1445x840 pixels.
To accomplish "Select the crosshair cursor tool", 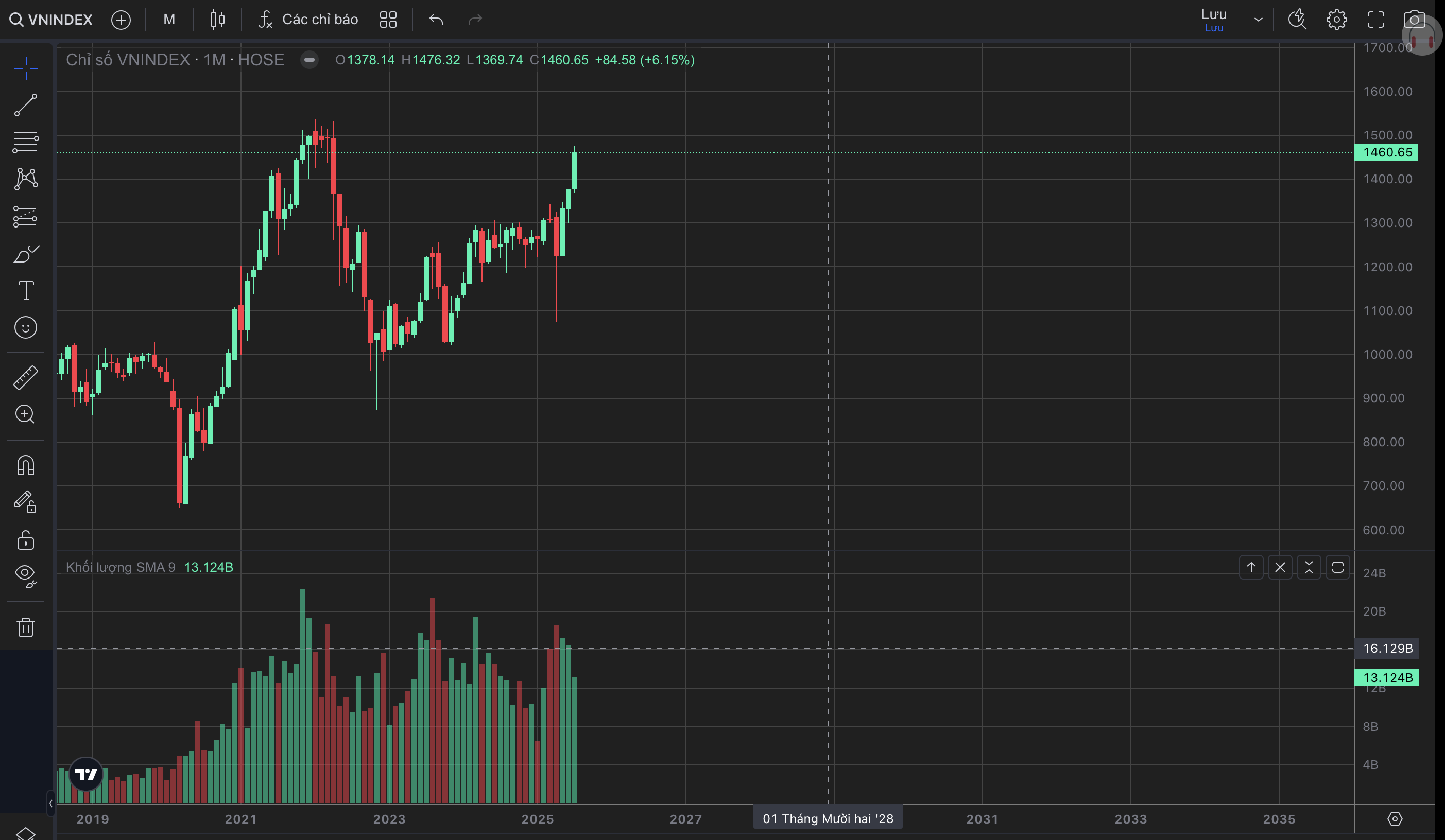I will click(x=26, y=69).
